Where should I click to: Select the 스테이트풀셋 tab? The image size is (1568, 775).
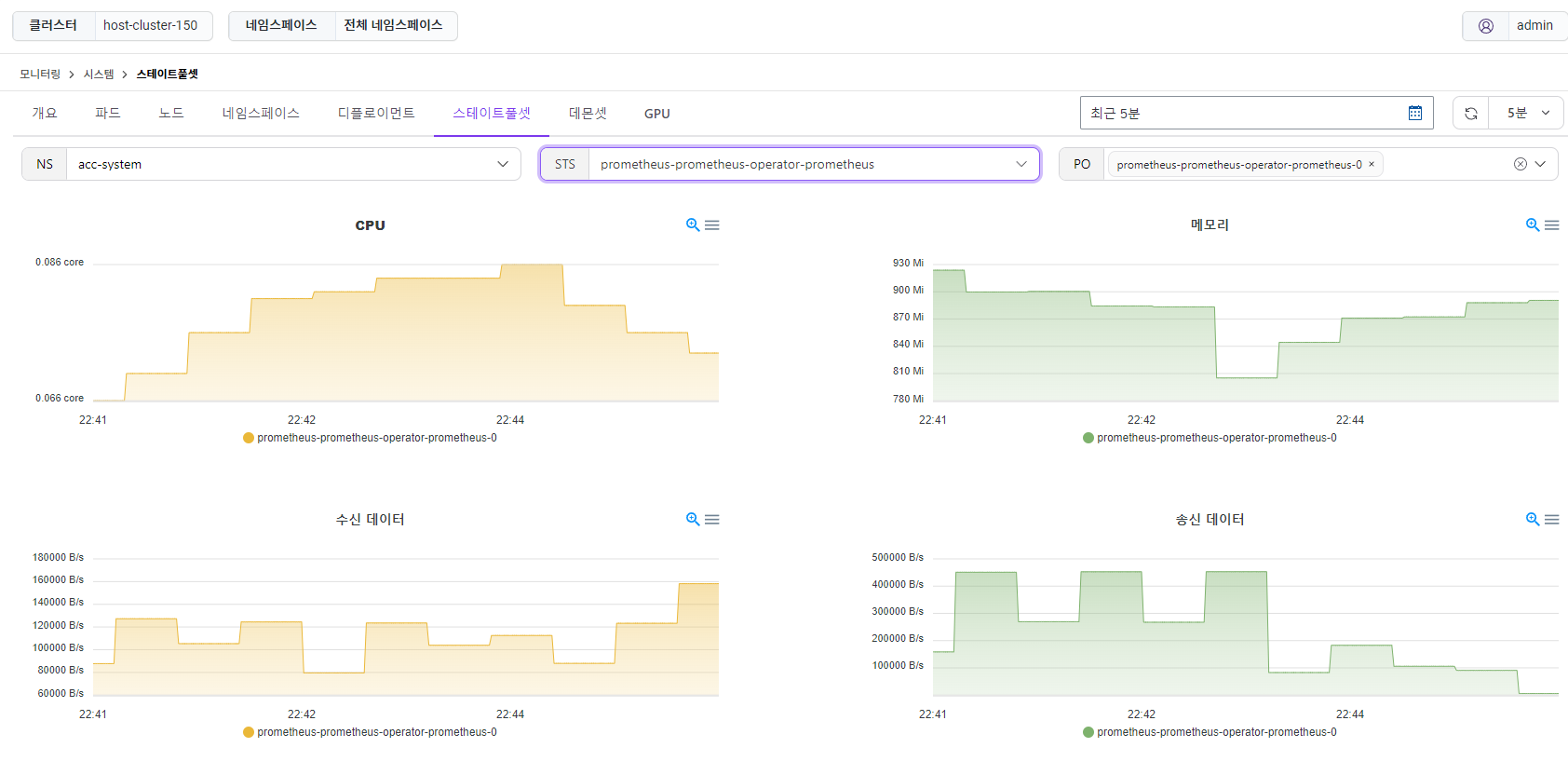click(492, 113)
